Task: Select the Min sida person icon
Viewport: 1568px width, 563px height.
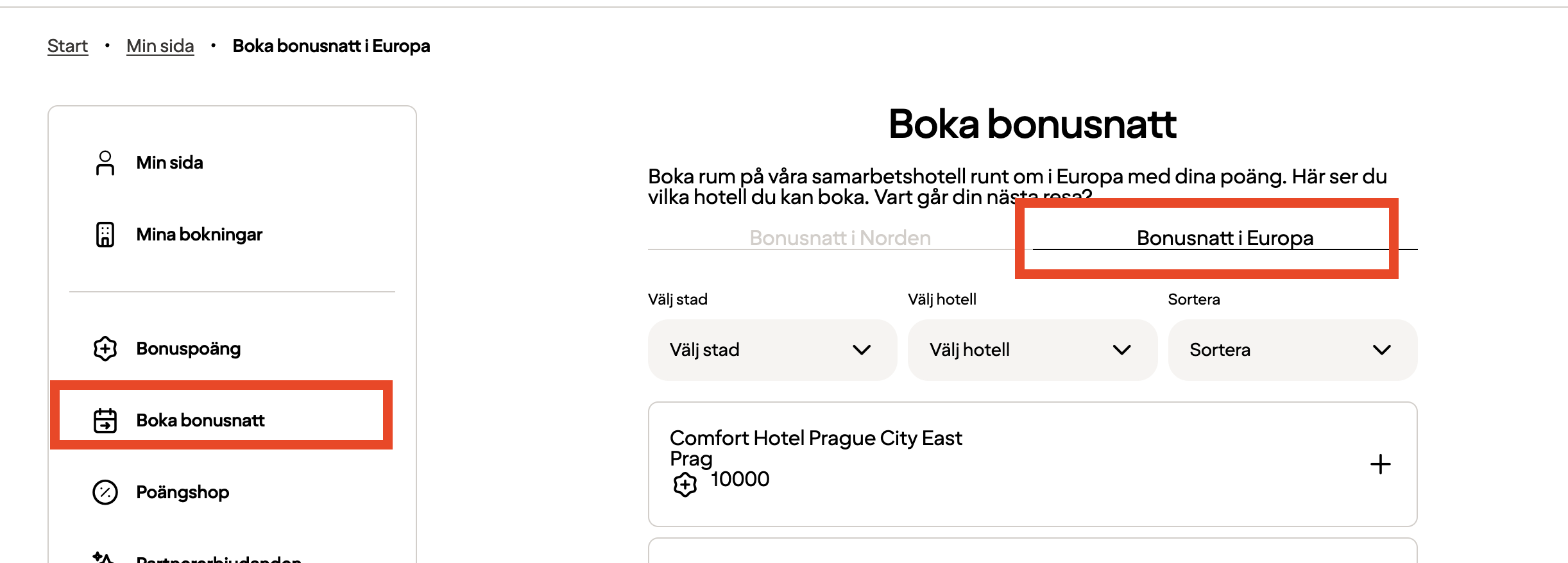Action: 105,163
